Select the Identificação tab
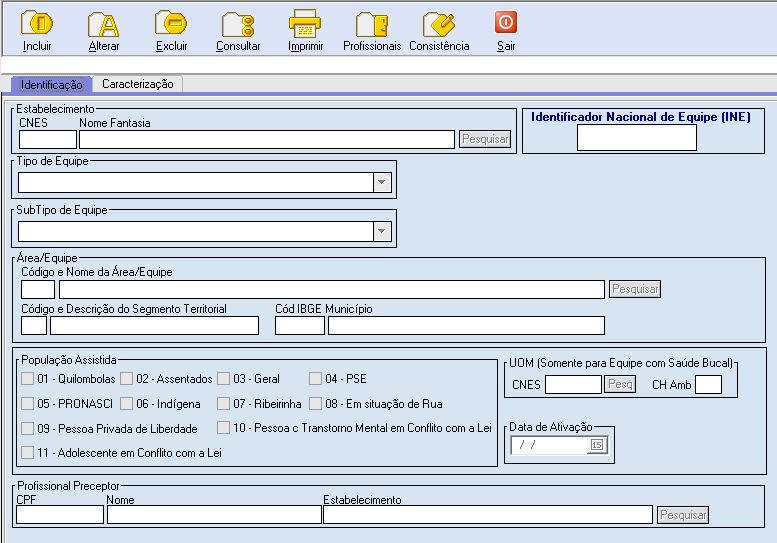Image resolution: width=777 pixels, height=543 pixels. (x=51, y=86)
